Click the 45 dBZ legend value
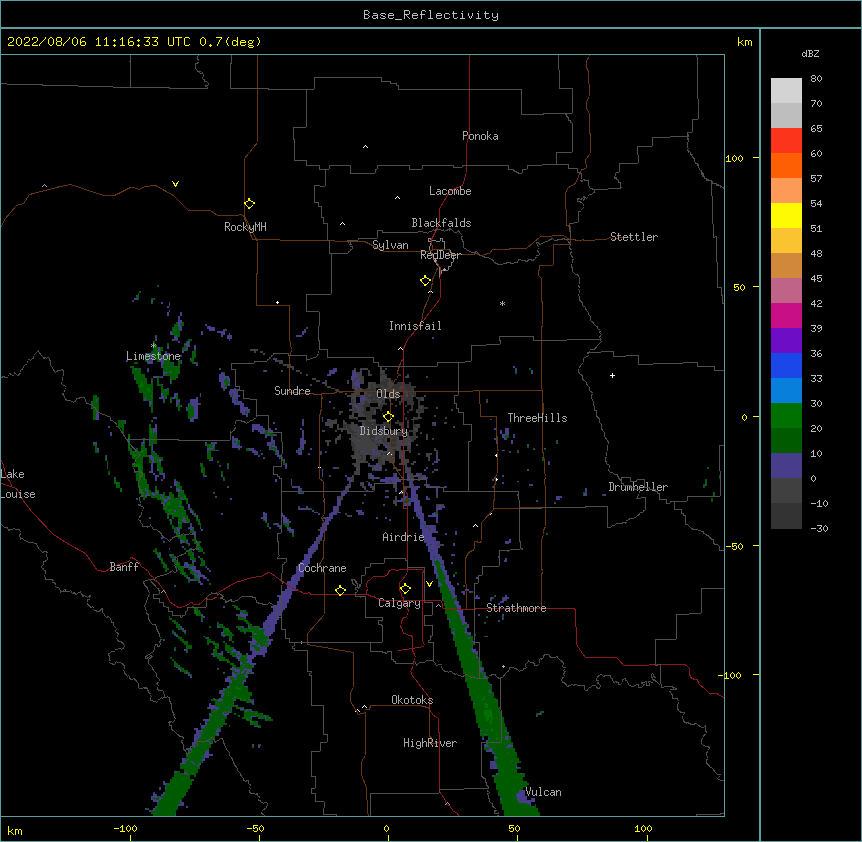The width and height of the screenshot is (862, 842). click(x=816, y=279)
